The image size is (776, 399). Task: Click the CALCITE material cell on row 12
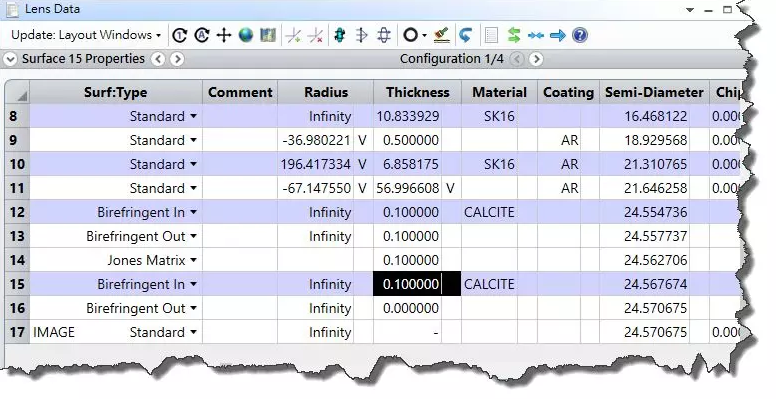489,212
